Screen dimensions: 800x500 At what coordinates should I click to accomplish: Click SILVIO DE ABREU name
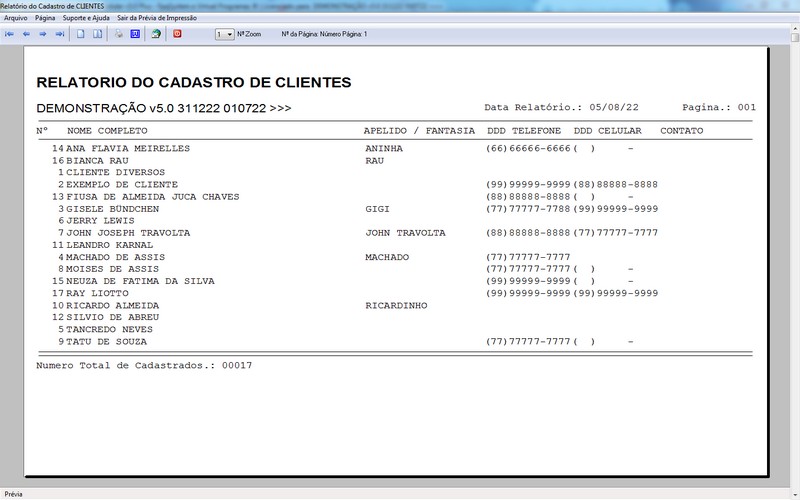click(x=113, y=317)
